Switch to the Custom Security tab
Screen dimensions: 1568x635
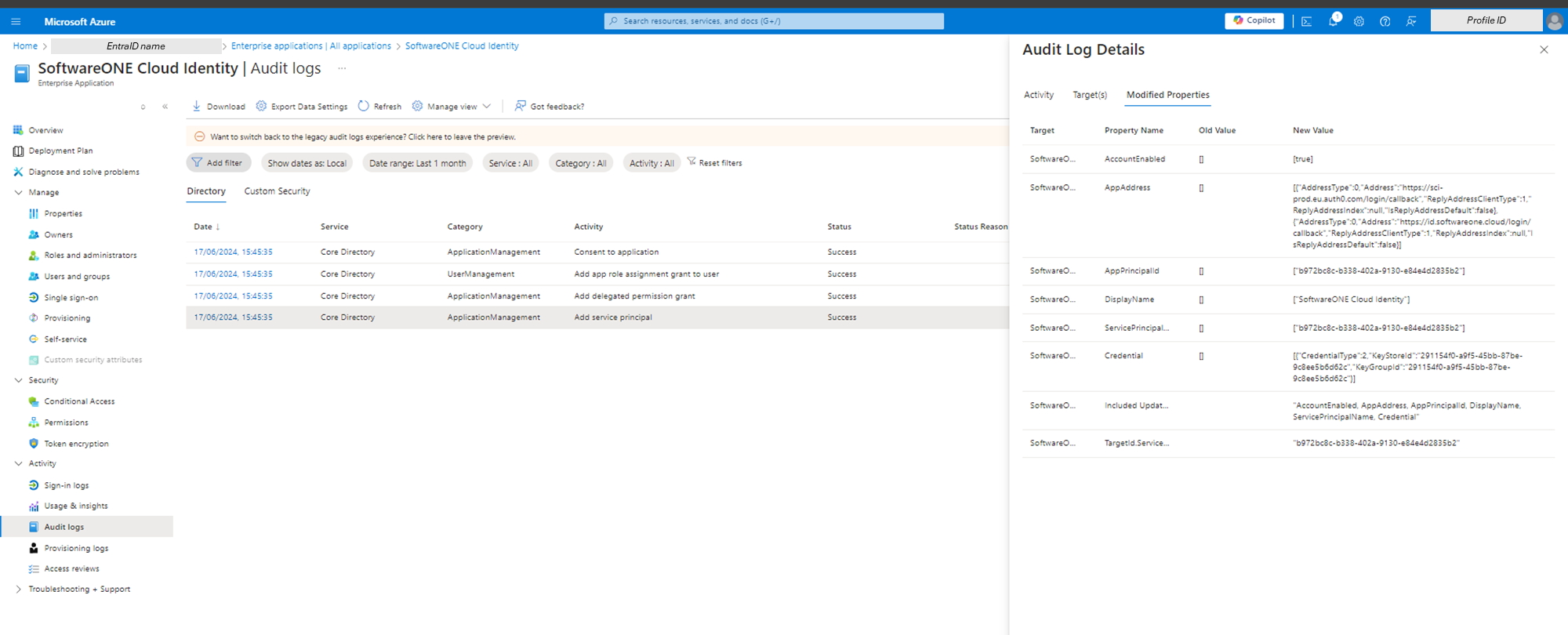click(277, 191)
